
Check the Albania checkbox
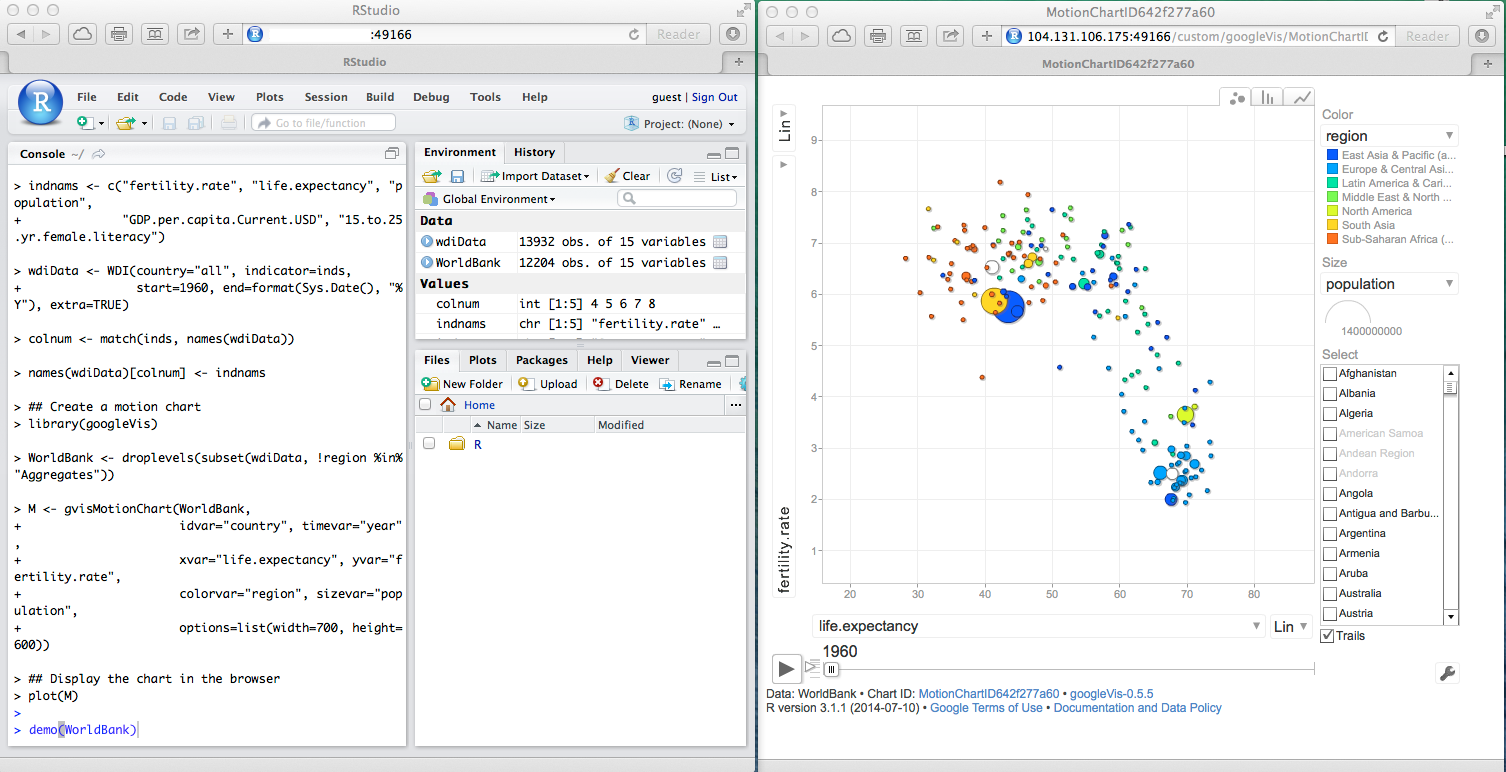pyautogui.click(x=1330, y=393)
